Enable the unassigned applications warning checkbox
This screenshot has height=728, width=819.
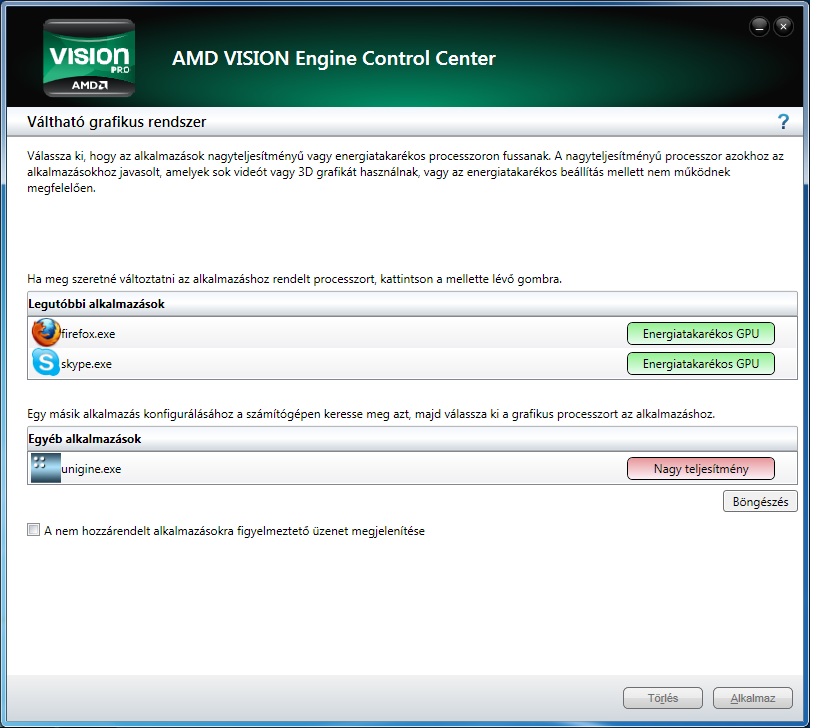point(33,530)
